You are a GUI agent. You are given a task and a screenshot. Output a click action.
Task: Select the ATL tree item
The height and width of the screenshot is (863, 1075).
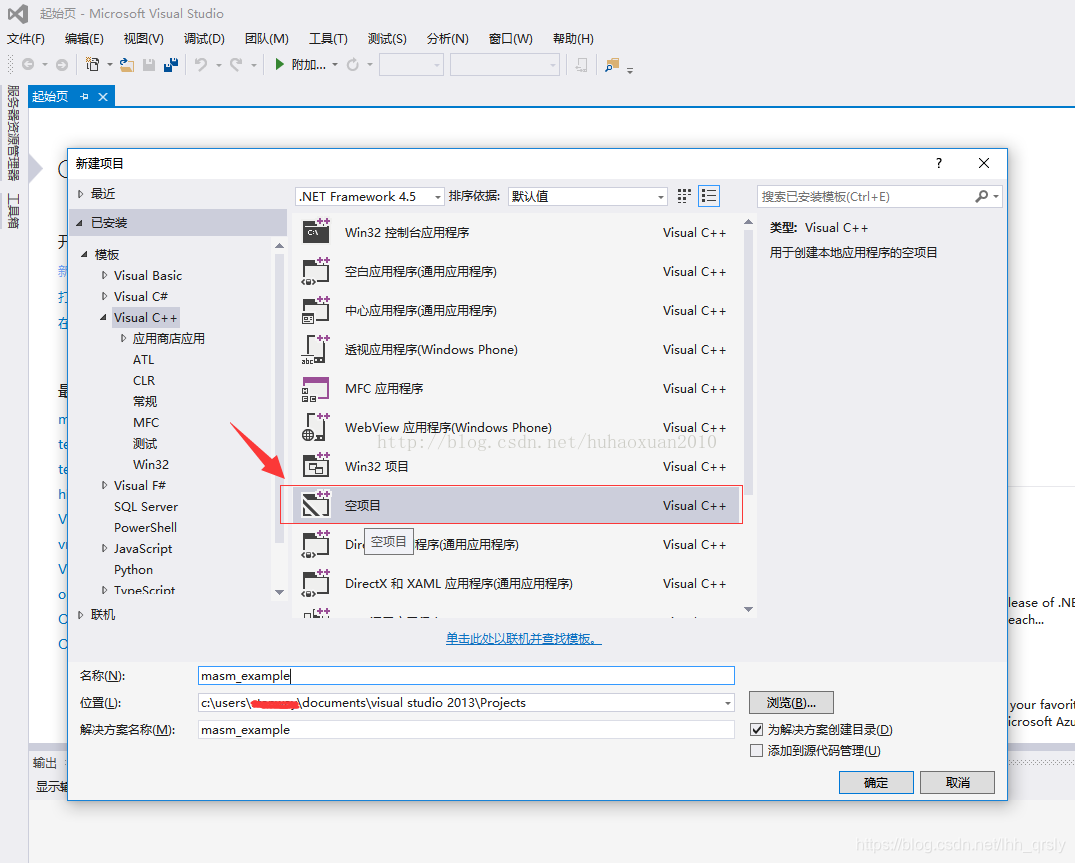pos(143,360)
